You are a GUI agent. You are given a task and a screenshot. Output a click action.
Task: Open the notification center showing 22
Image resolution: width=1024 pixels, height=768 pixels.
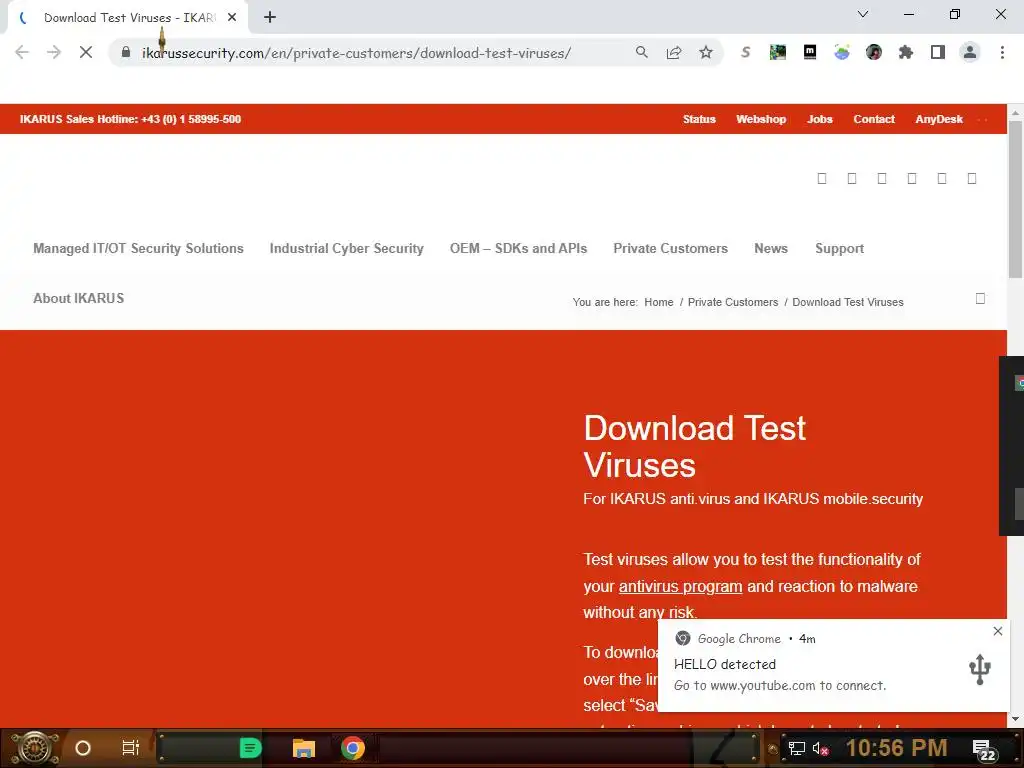(983, 750)
